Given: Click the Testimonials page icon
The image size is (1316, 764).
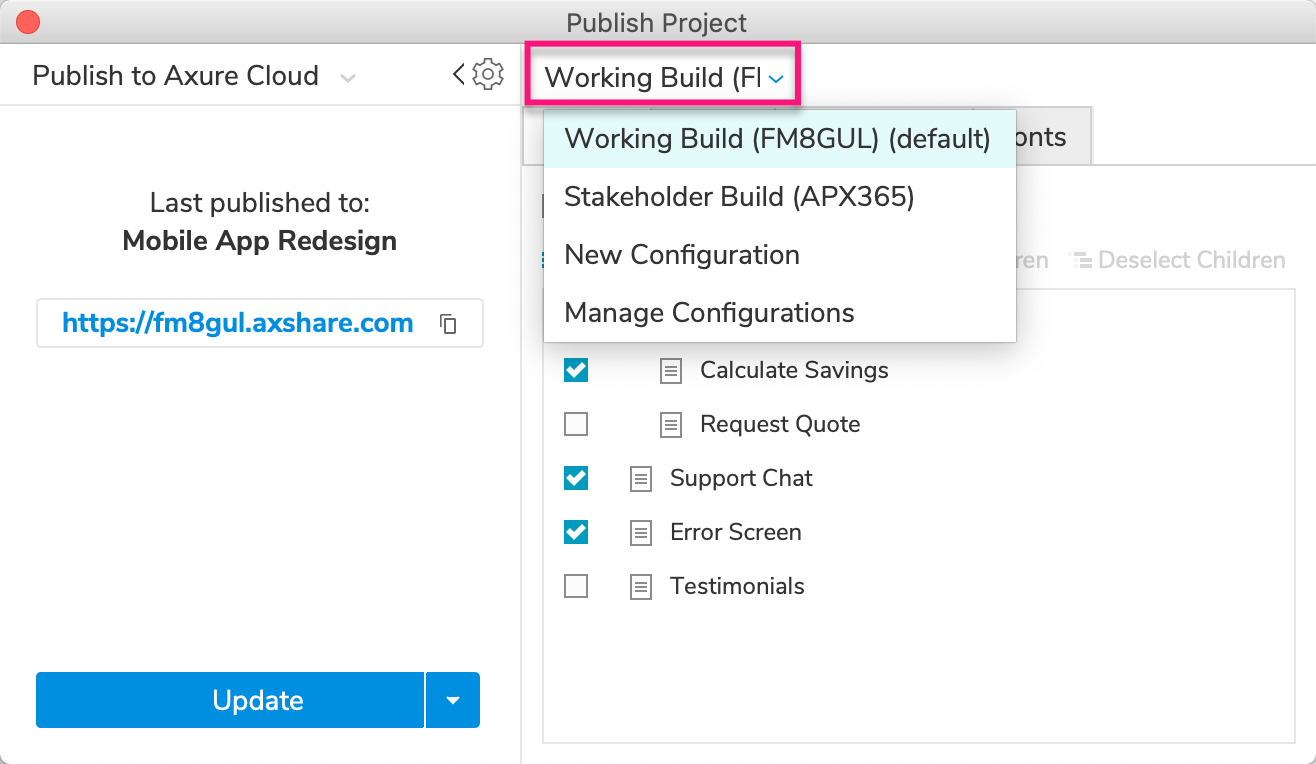Looking at the screenshot, I should point(641,587).
